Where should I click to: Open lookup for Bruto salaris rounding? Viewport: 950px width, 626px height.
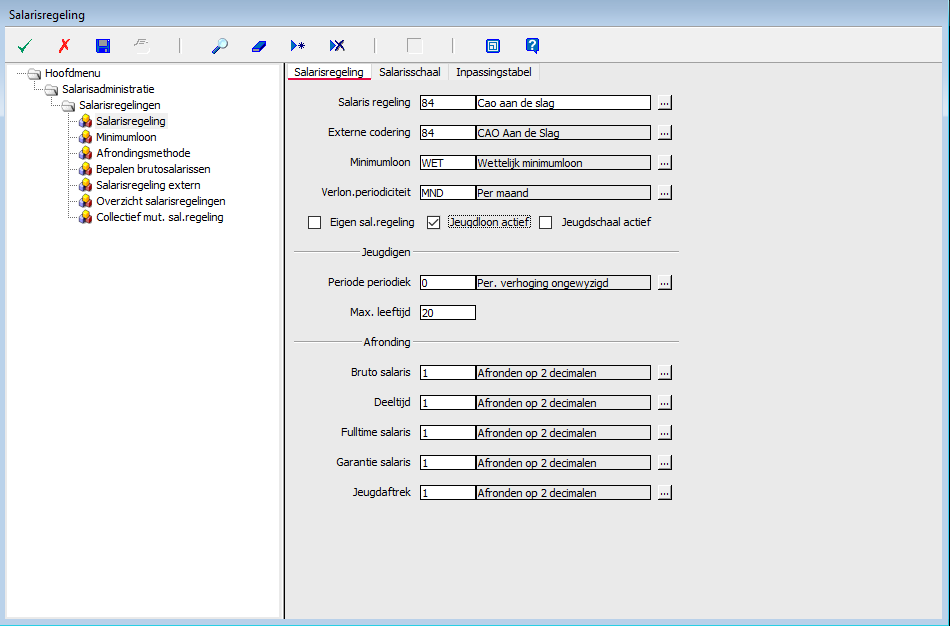(x=665, y=372)
